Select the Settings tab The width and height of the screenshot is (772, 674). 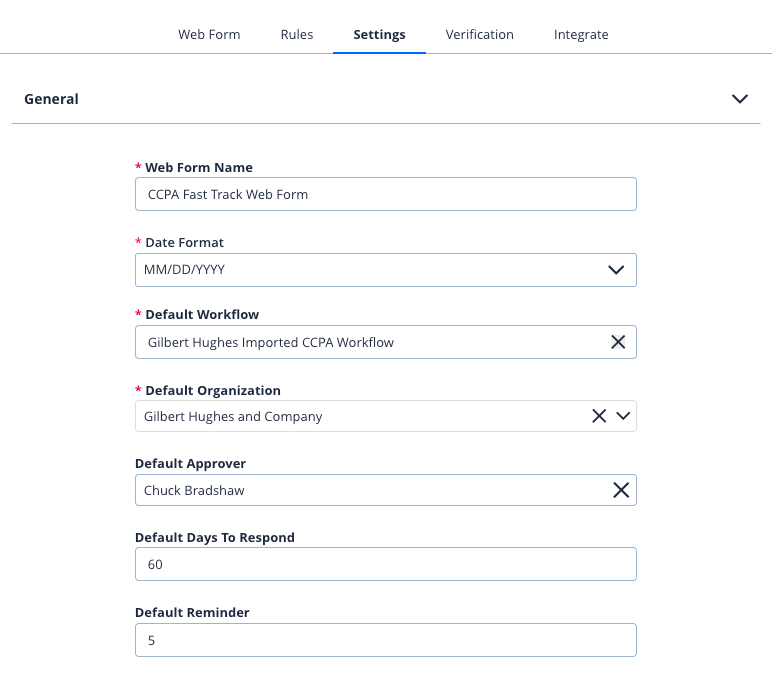coord(379,34)
